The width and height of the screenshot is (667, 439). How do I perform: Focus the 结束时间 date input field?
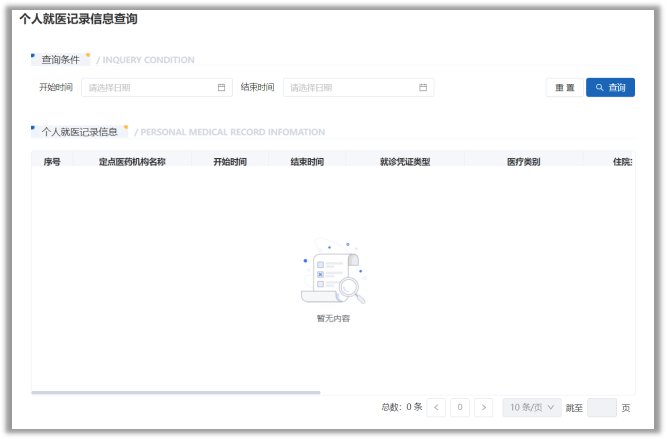click(352, 88)
